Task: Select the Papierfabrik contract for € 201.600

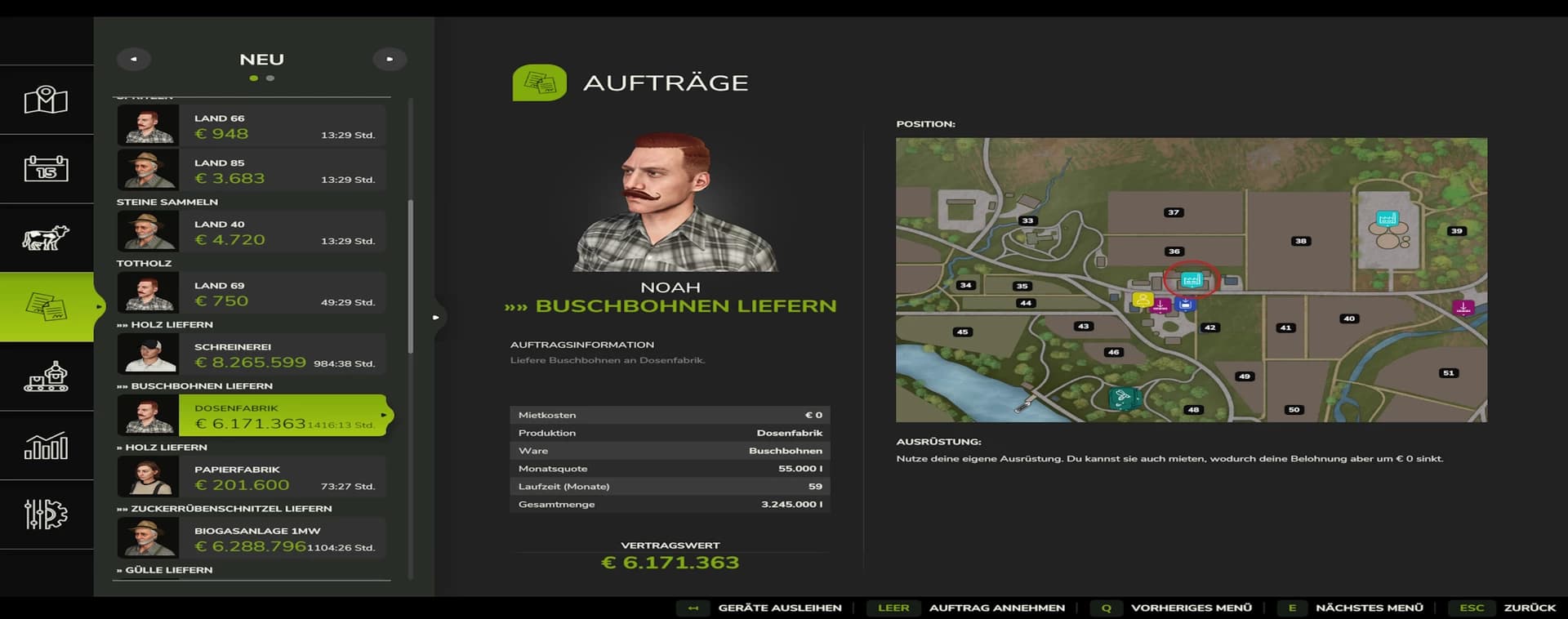Action: pos(252,477)
